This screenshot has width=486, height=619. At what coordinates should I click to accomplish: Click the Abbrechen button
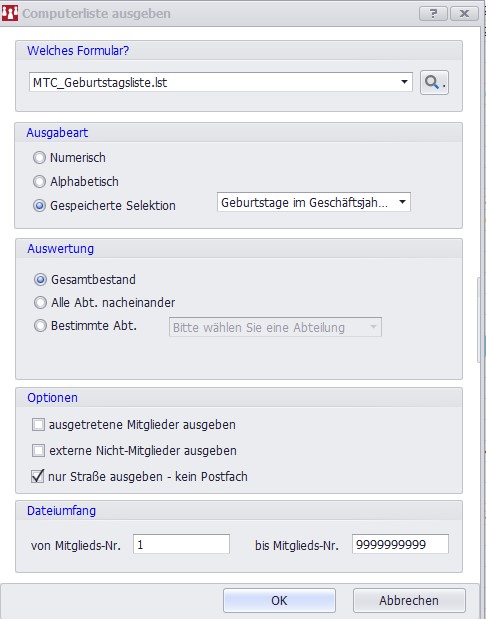(409, 600)
